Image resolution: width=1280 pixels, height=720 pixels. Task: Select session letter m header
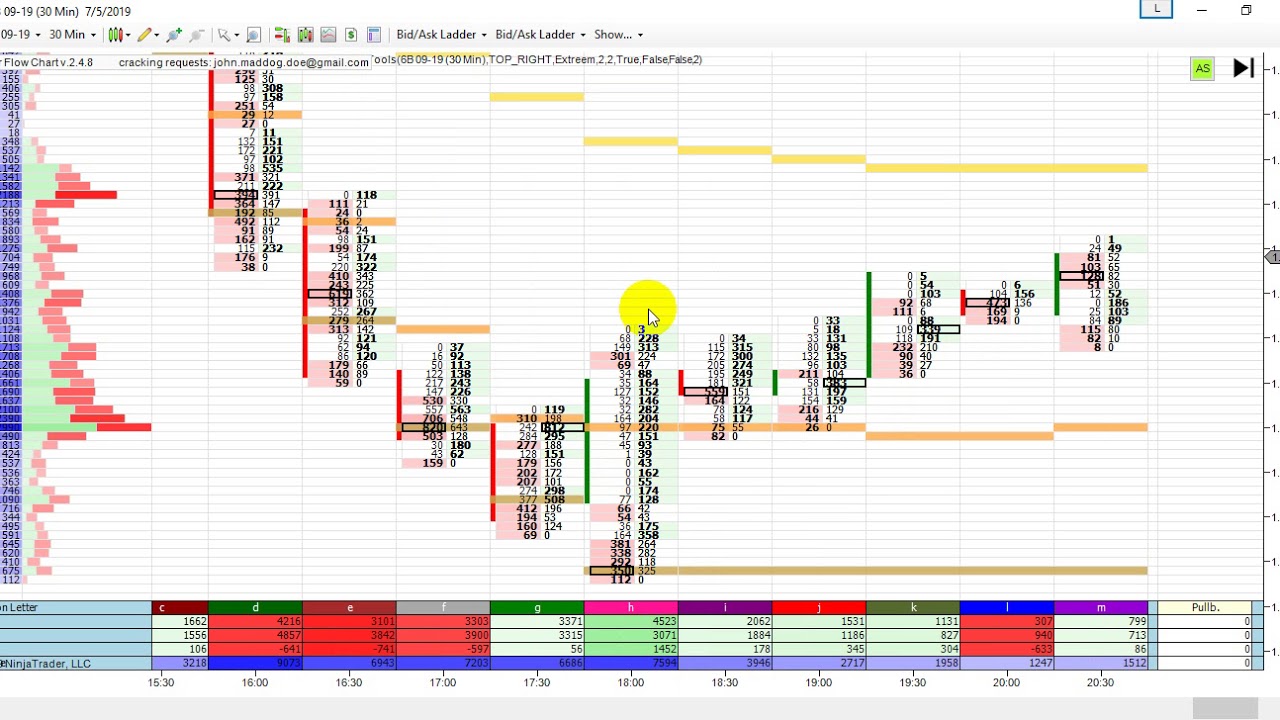pyautogui.click(x=1101, y=608)
